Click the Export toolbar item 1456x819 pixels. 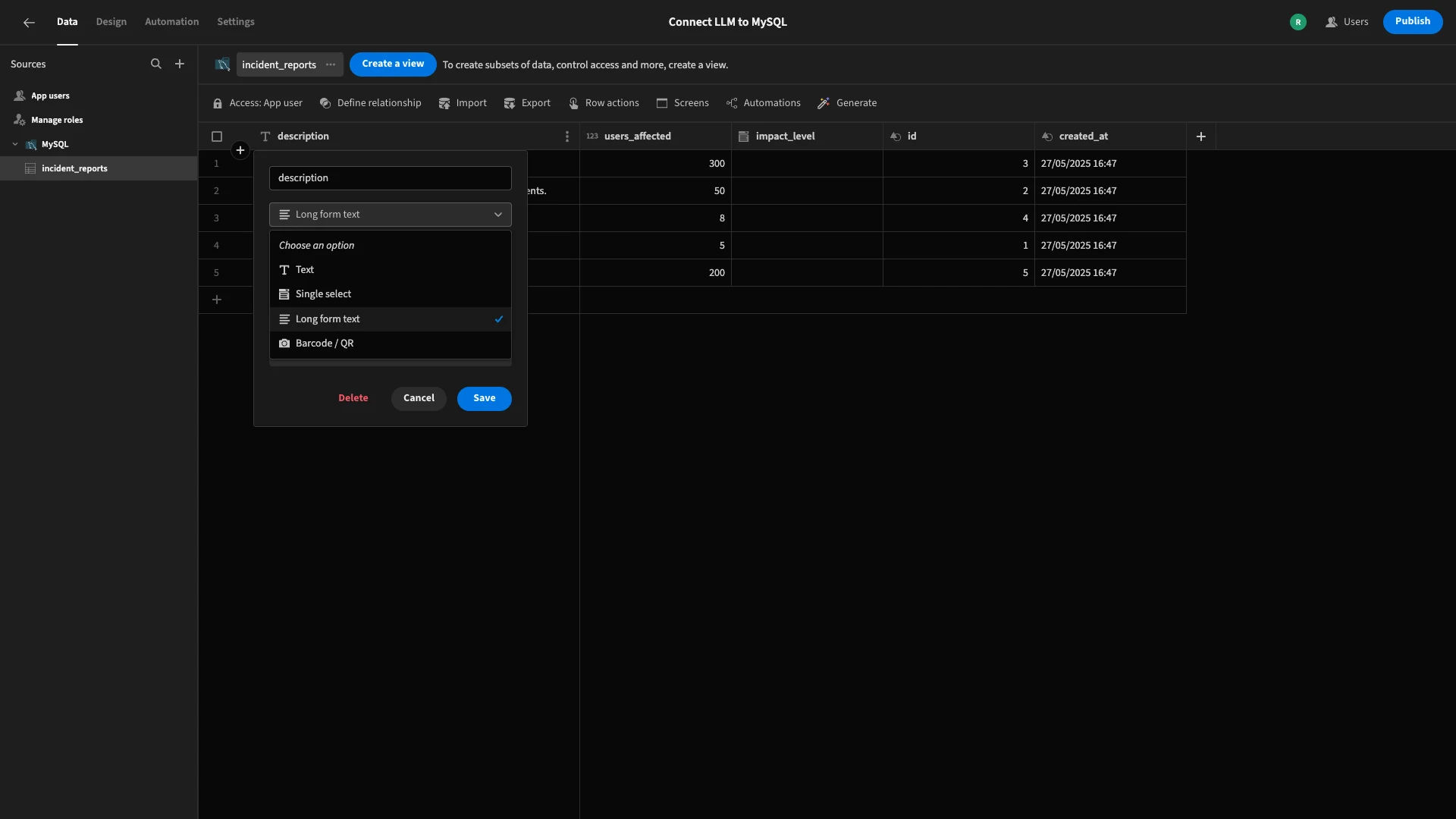pos(527,103)
